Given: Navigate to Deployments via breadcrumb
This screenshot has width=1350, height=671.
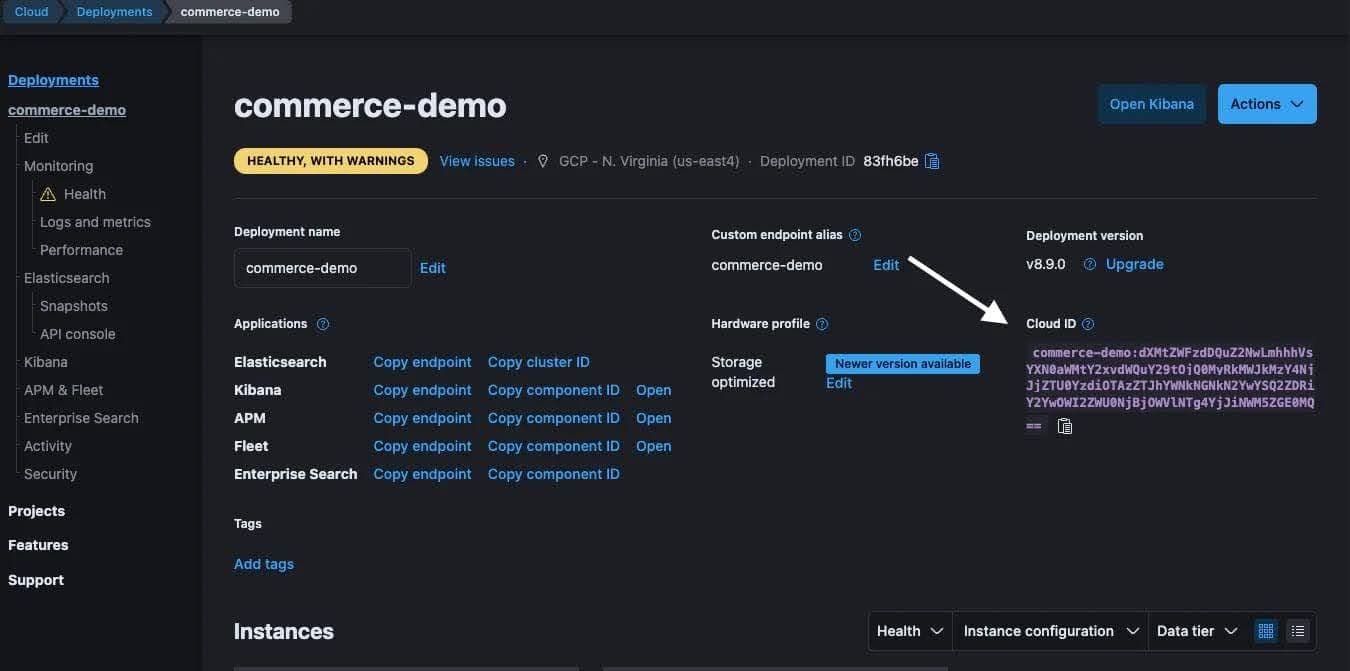Looking at the screenshot, I should [x=113, y=11].
